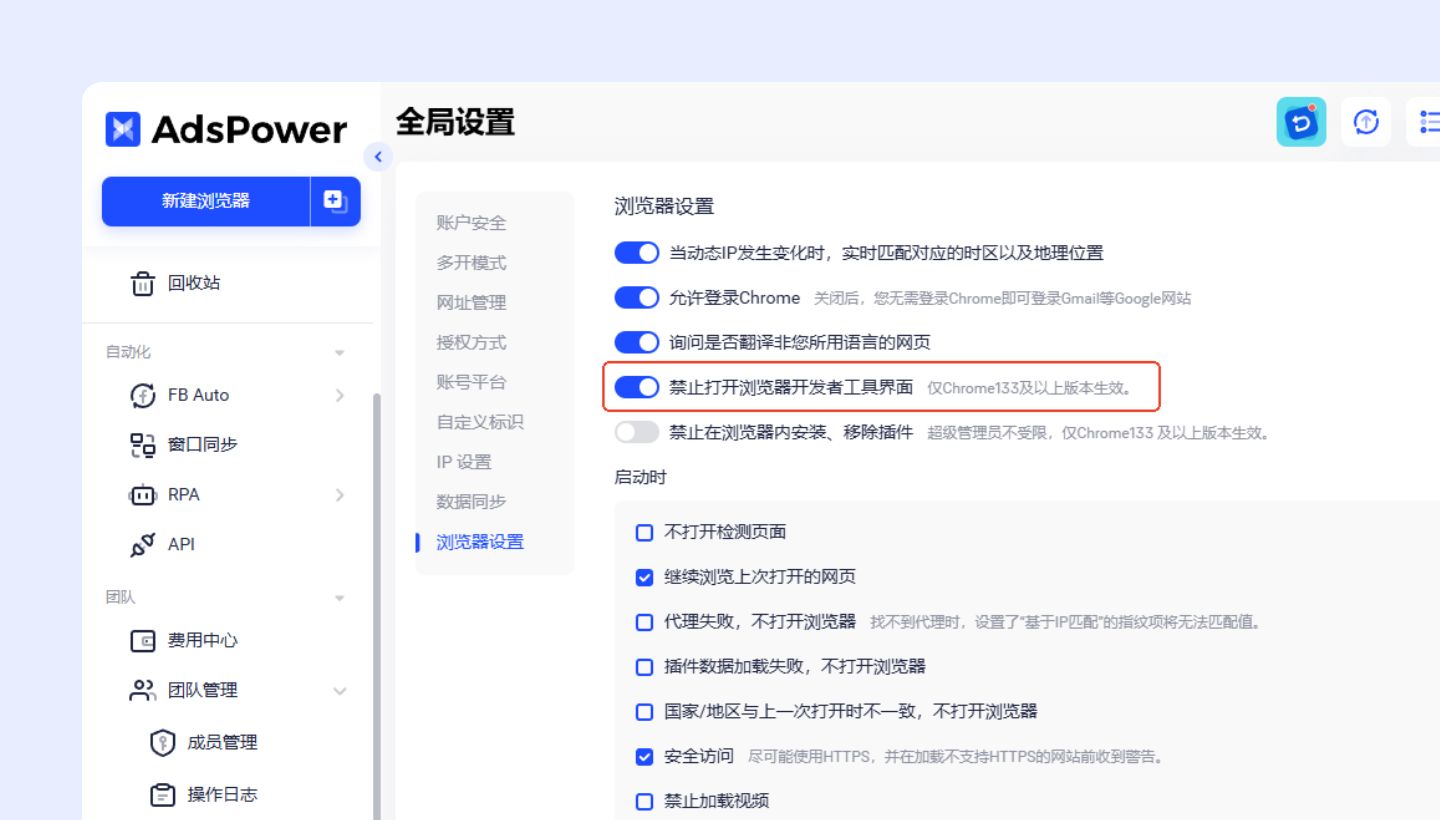Click hint text 仅Chrome133及以上版本生效。

coord(1031,388)
